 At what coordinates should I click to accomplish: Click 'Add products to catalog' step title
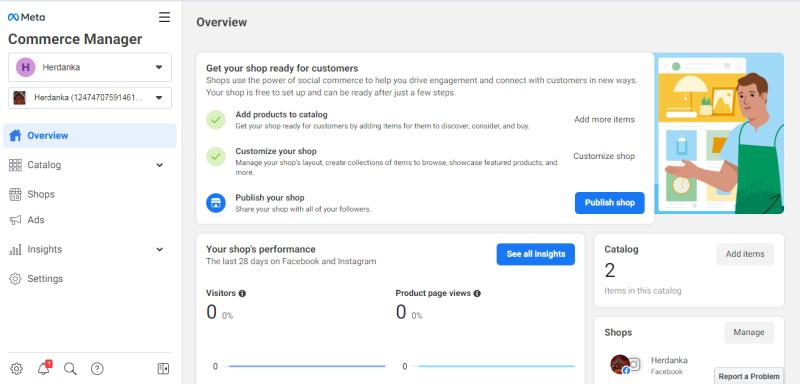point(282,115)
